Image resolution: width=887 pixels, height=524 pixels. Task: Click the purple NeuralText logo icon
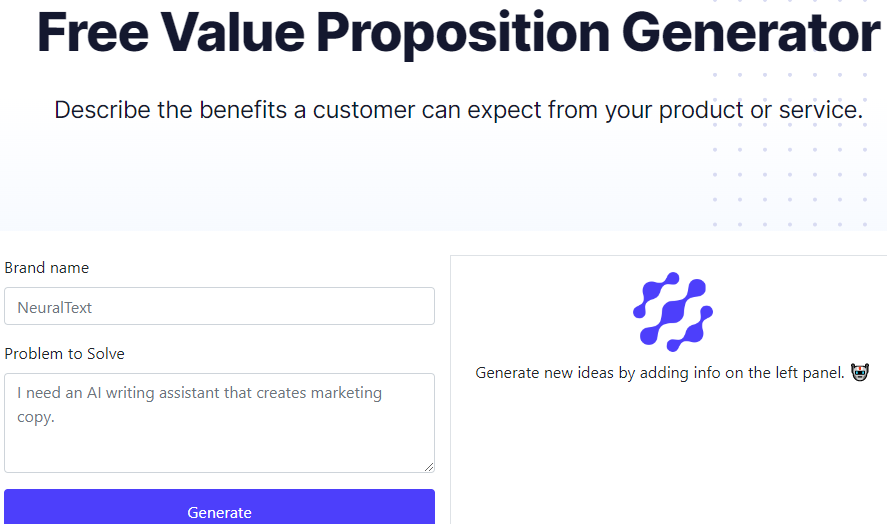pos(672,311)
